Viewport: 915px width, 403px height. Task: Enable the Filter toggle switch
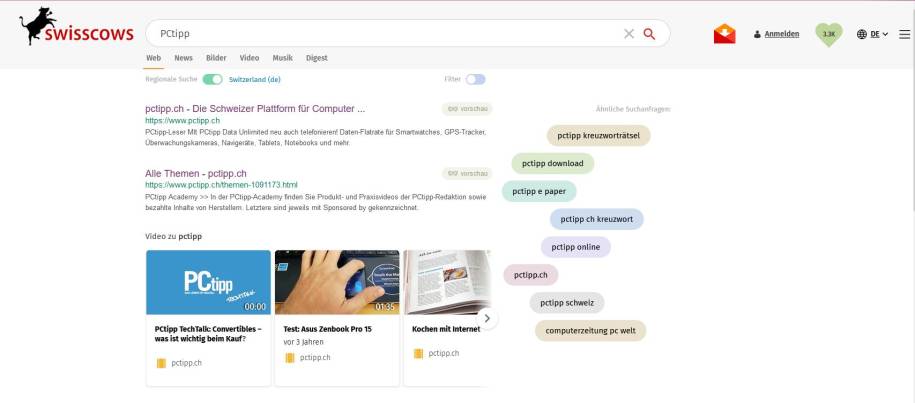[475, 79]
